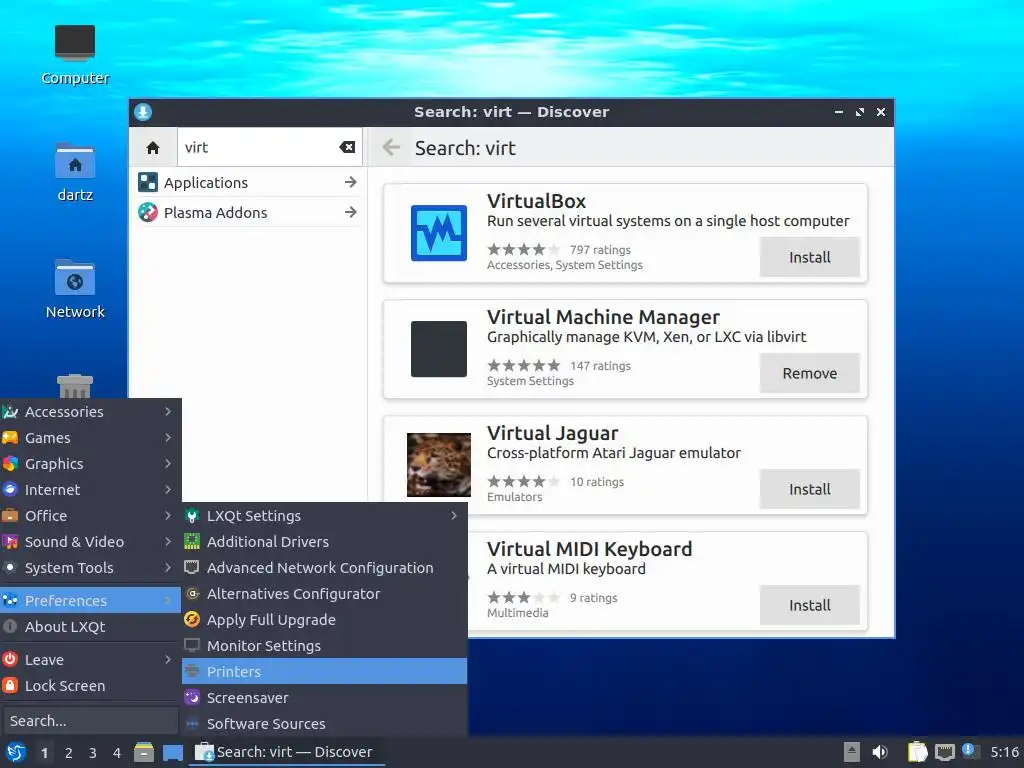Viewport: 1024px width, 768px height.
Task: Switch to virtual desktop 4
Action: (117, 753)
